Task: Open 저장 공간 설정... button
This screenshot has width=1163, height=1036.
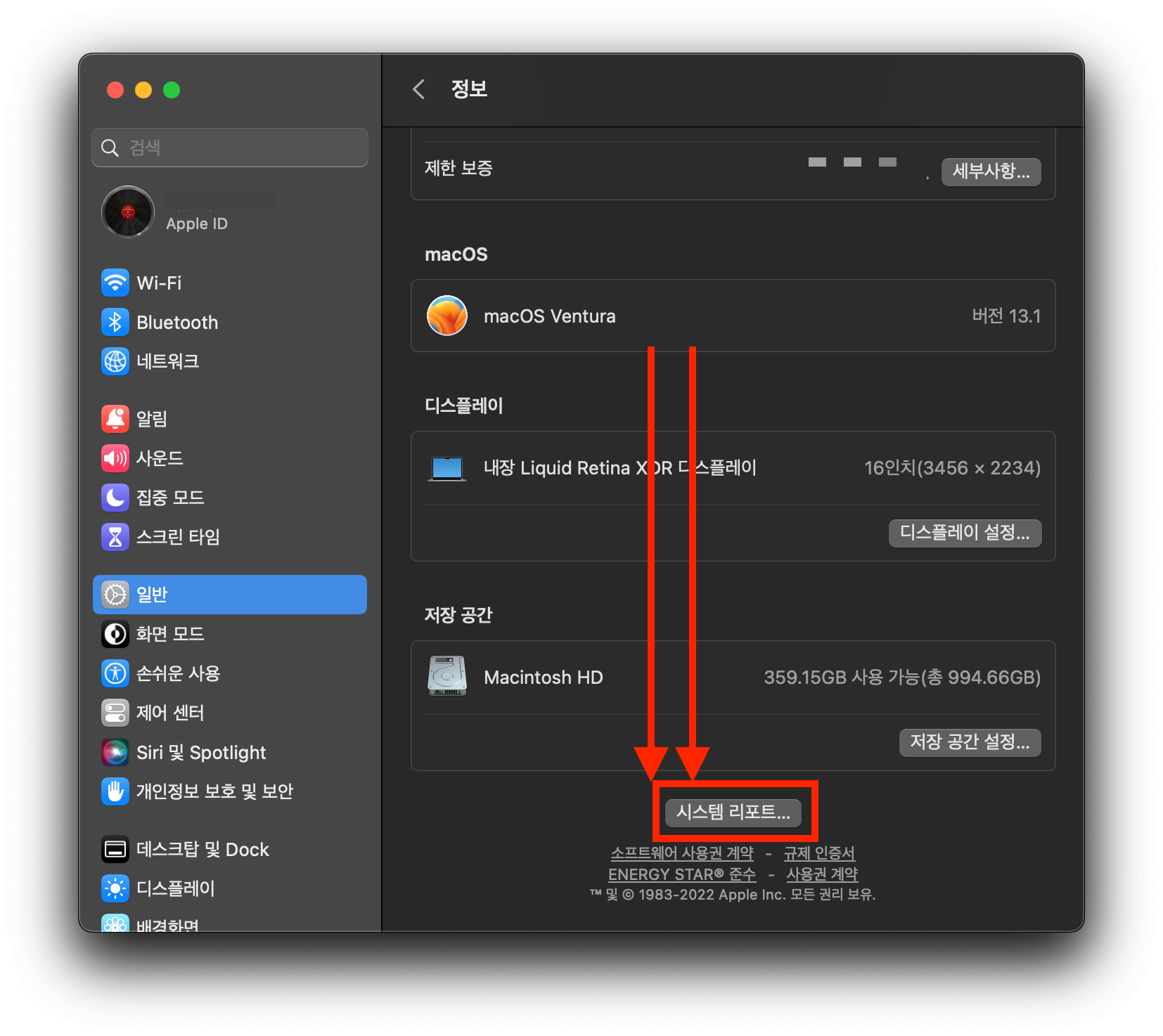Action: pos(970,742)
